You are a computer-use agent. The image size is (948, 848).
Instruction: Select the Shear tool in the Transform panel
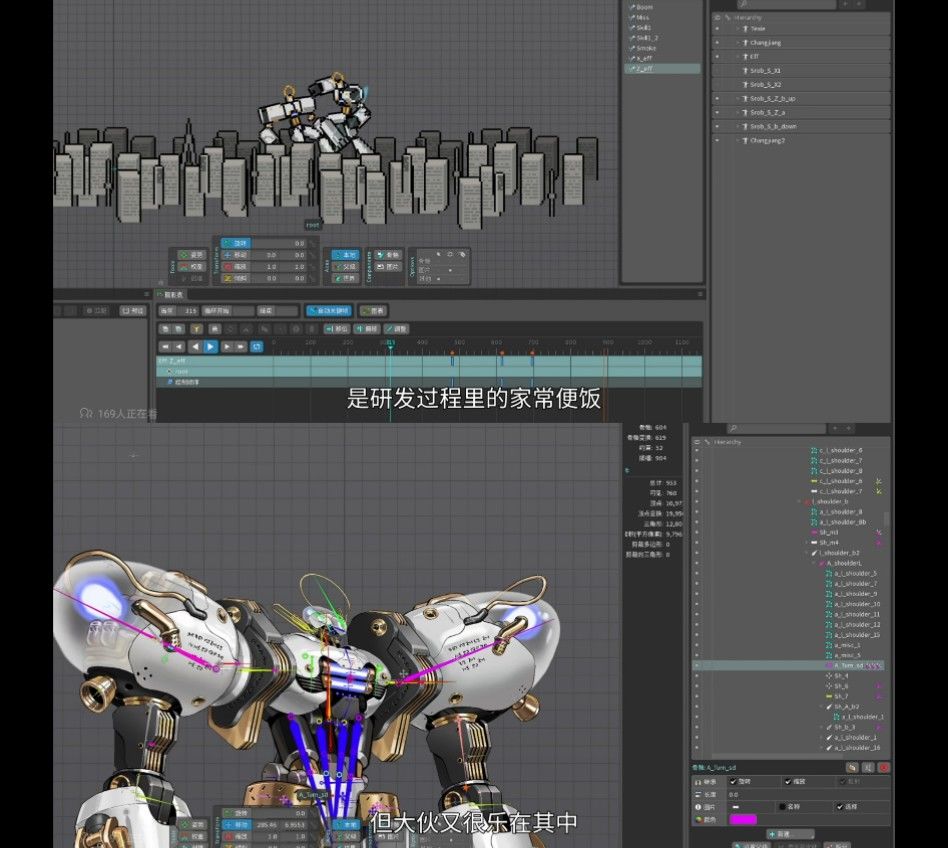pos(235,278)
